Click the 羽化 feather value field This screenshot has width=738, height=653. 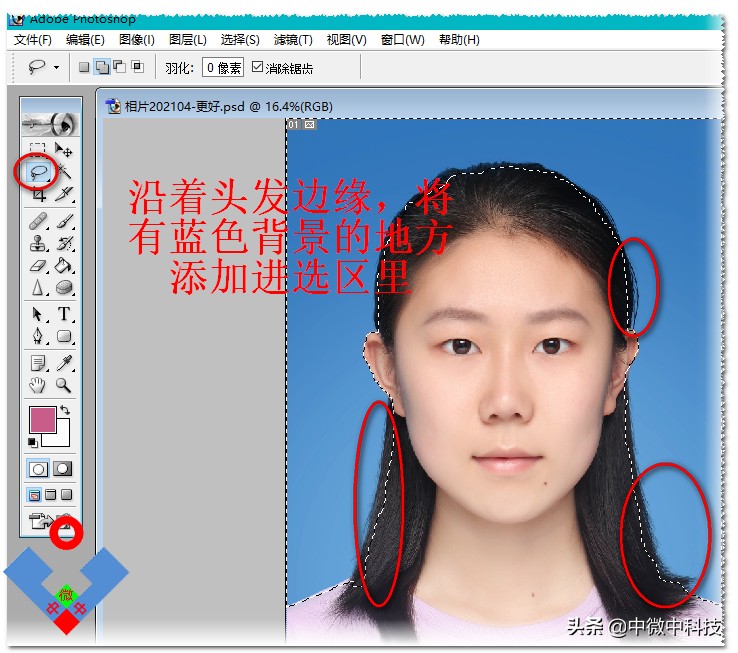click(x=223, y=68)
